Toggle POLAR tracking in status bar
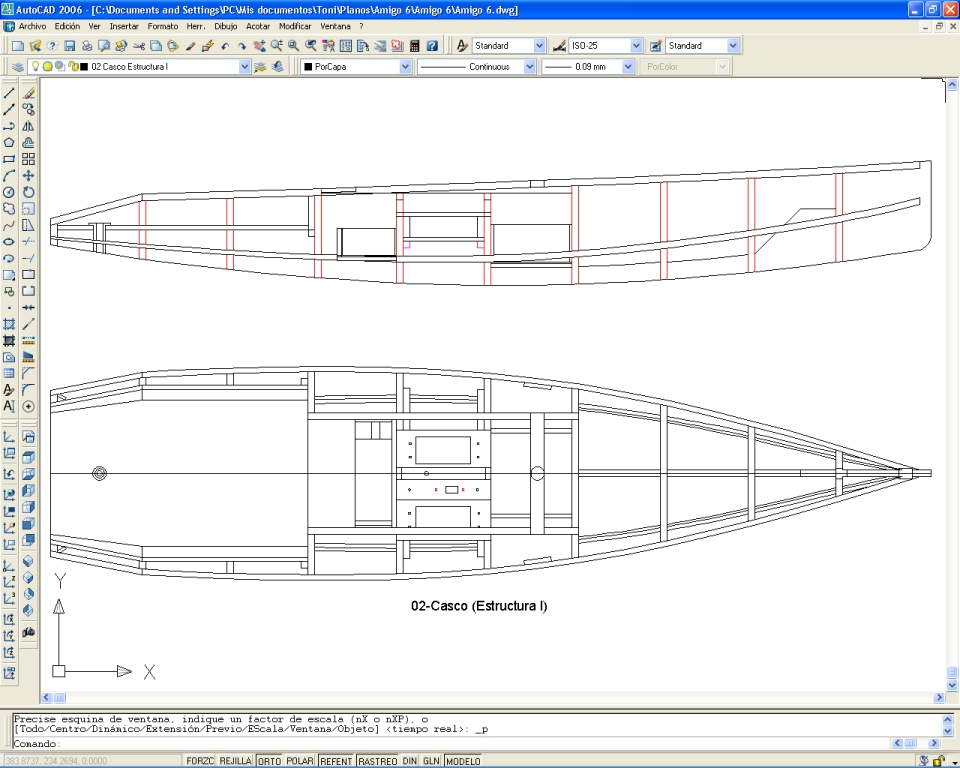Viewport: 960px width, 768px height. (300, 761)
